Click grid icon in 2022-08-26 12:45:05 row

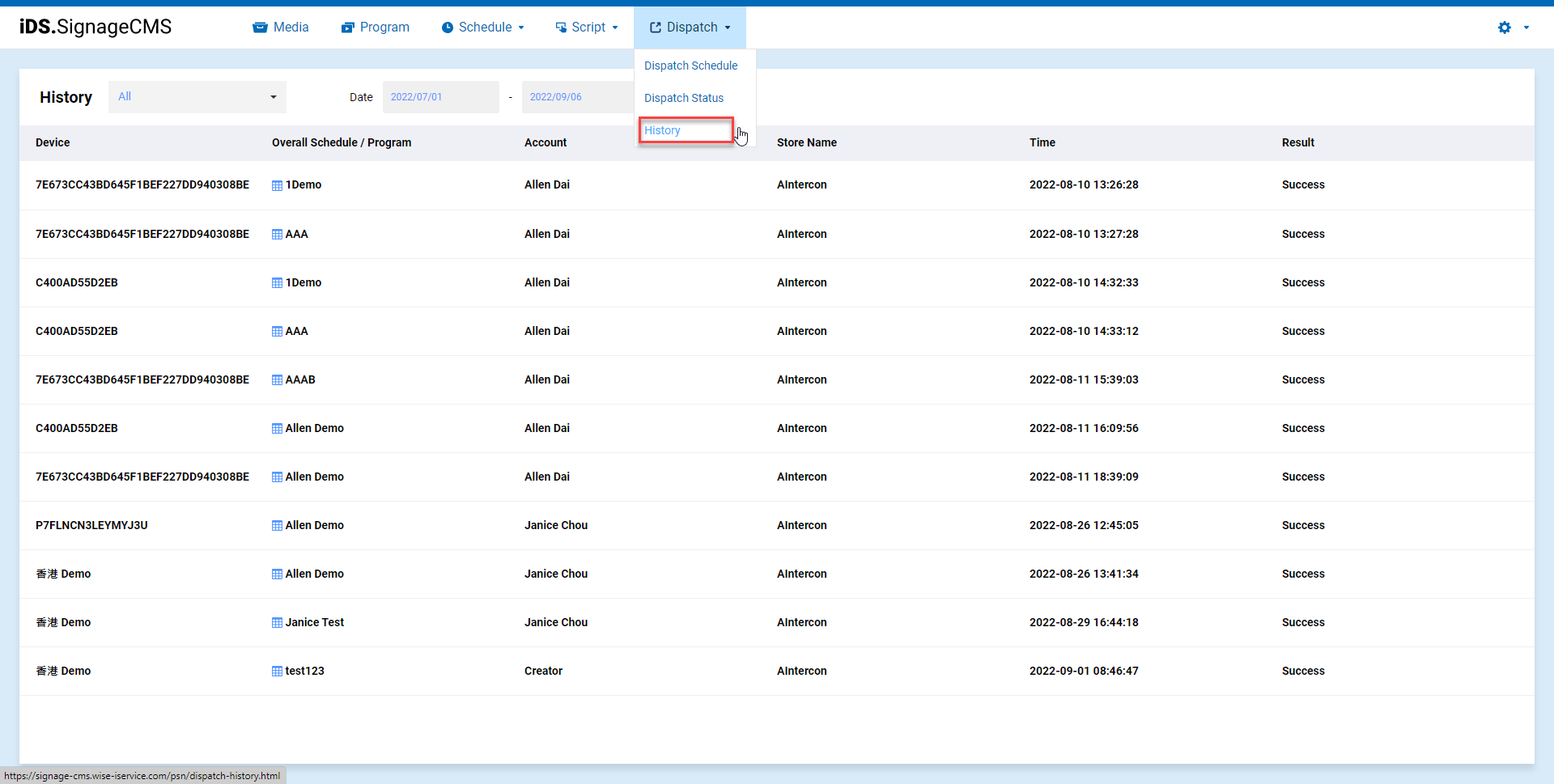[277, 526]
